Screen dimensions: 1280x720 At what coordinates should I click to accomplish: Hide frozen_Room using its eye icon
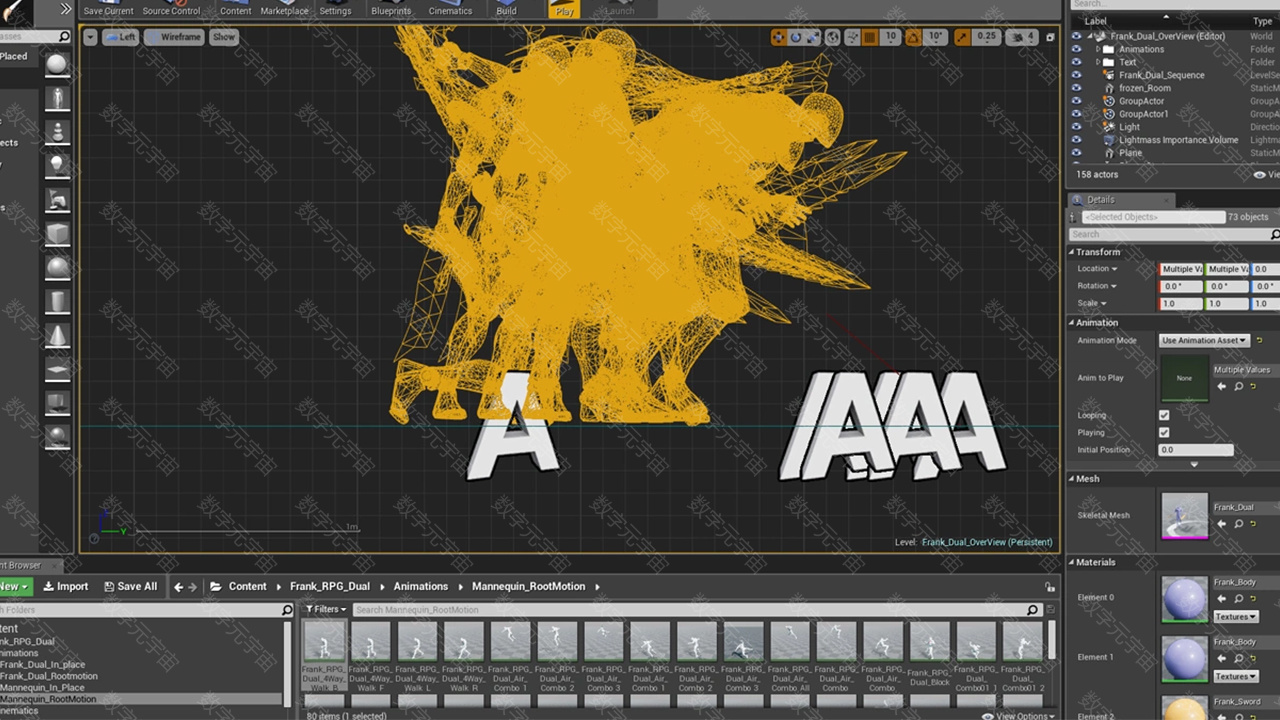(x=1076, y=88)
